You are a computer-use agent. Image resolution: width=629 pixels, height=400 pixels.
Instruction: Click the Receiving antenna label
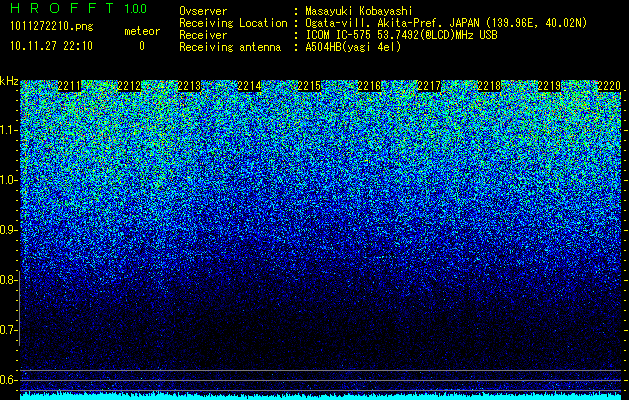230,47
